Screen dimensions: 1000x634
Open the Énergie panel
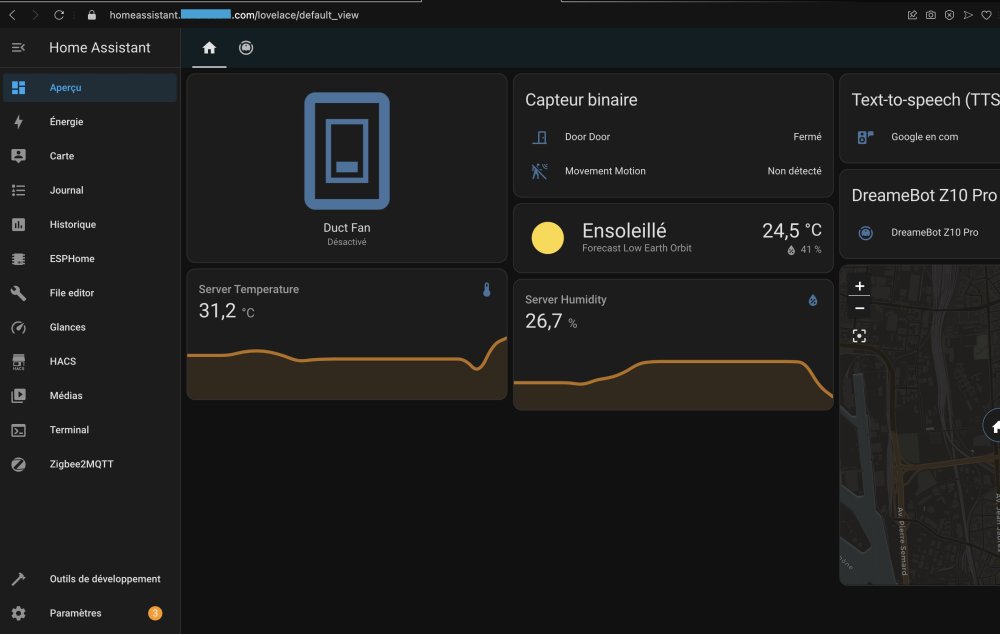pyautogui.click(x=90, y=122)
